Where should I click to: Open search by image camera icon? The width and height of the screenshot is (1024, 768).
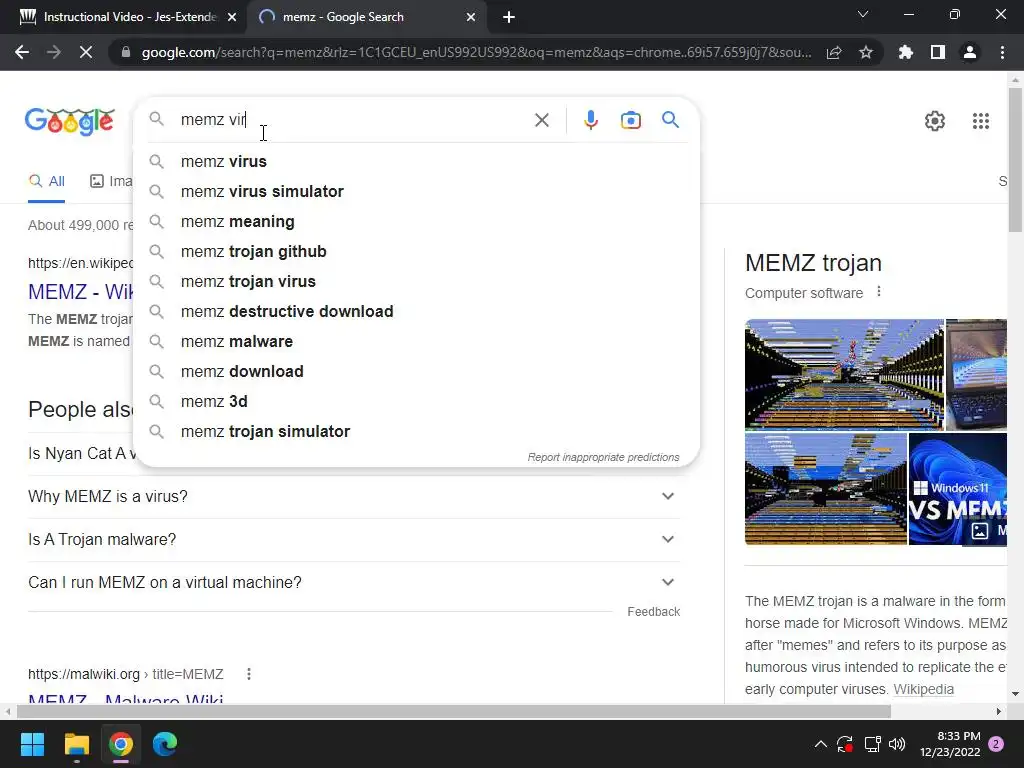click(631, 120)
